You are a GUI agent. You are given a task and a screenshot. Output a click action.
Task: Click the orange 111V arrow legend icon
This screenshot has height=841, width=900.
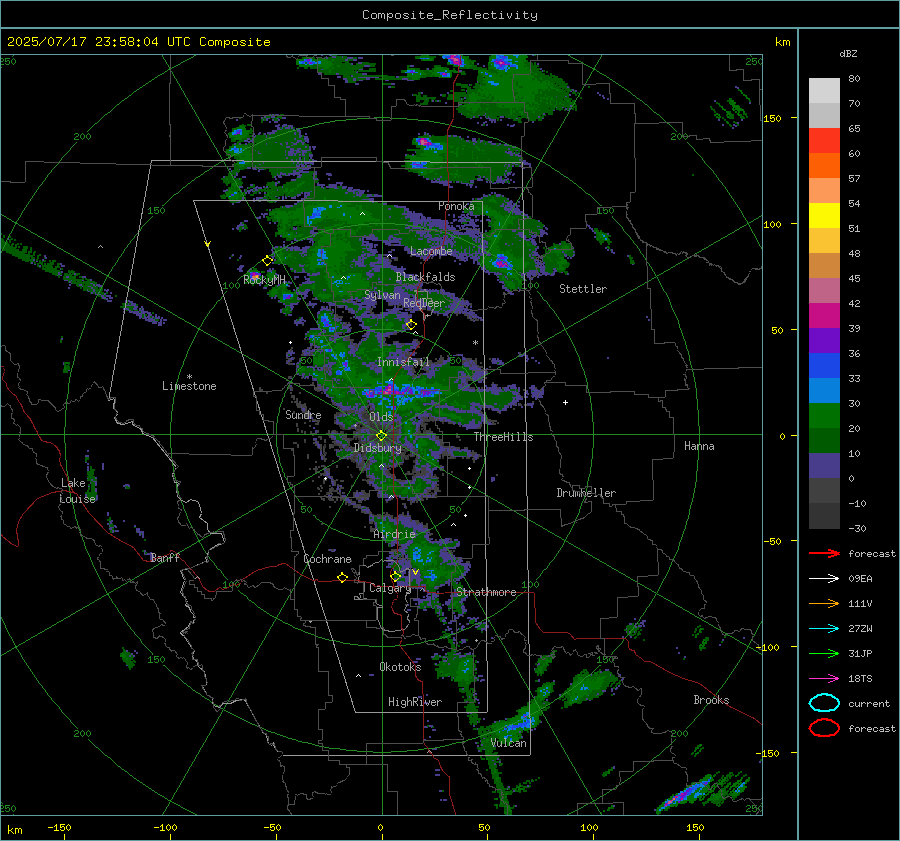(x=824, y=603)
